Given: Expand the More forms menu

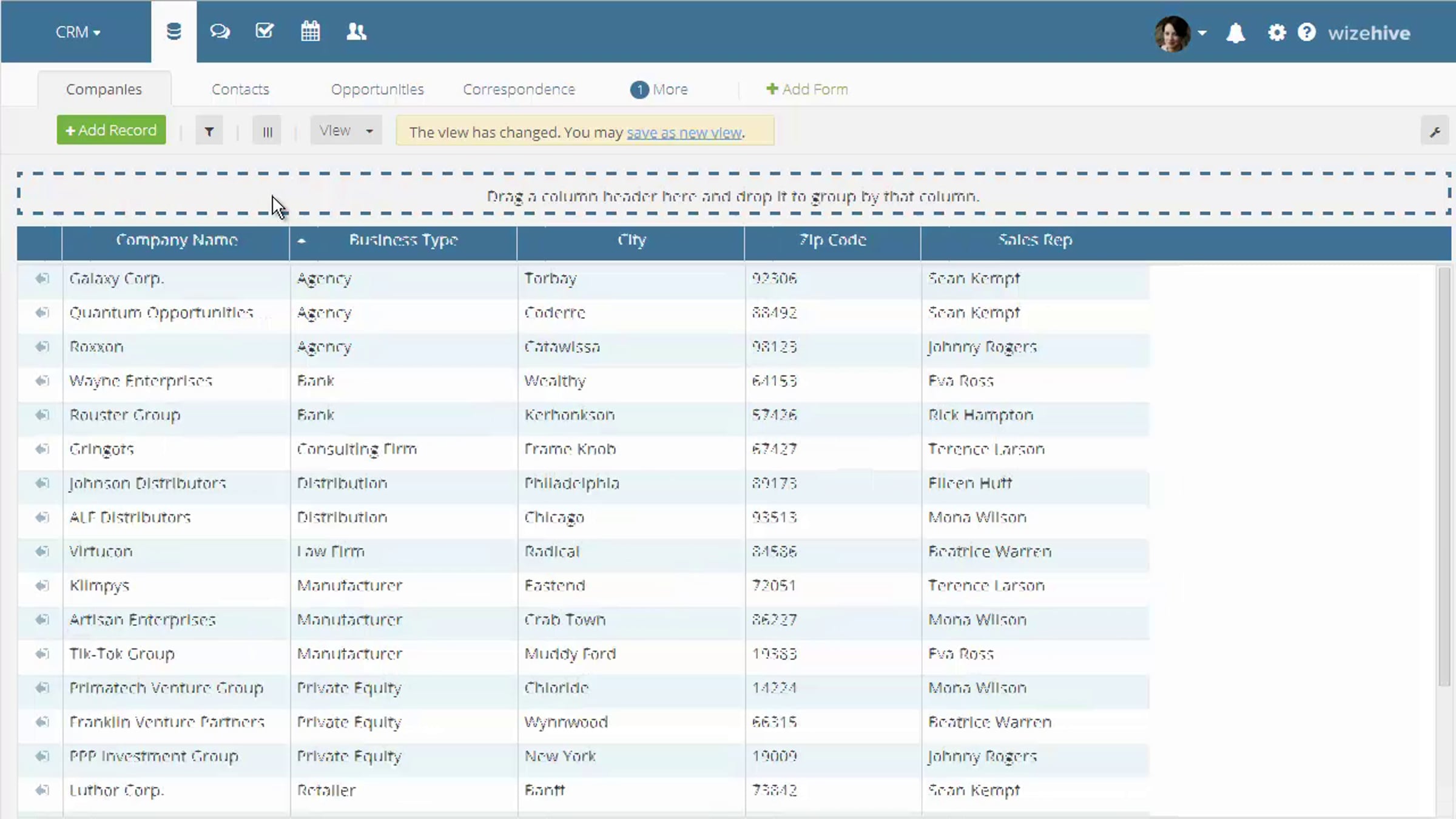Looking at the screenshot, I should [x=659, y=89].
